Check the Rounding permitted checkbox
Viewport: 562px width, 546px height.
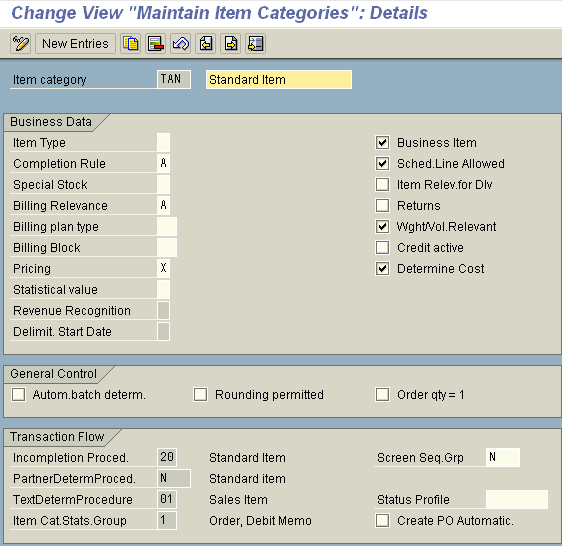tap(200, 395)
